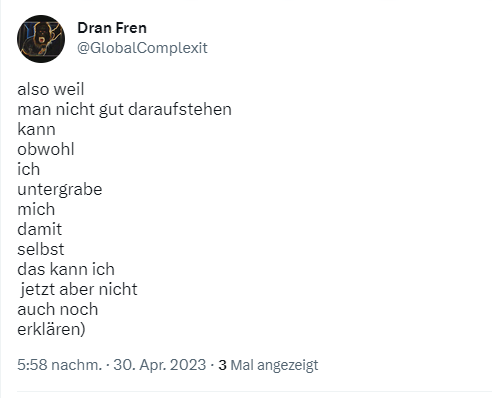This screenshot has width=492, height=398.
Task: Click the tweet line 'also weil'
Action: coord(51,89)
